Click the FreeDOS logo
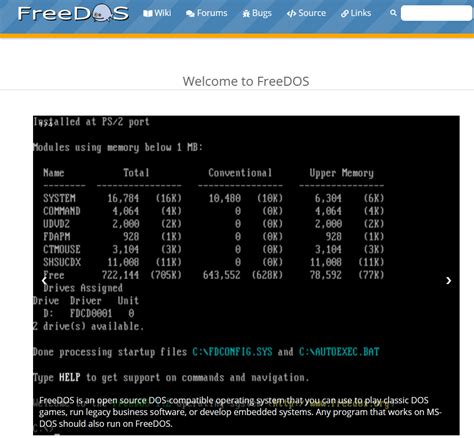This screenshot has height=438, width=474. click(x=73, y=13)
